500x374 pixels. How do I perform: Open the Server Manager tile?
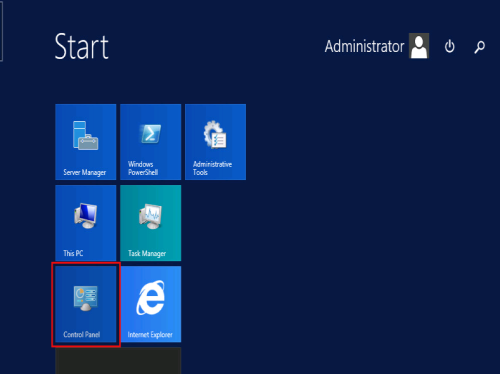86,142
